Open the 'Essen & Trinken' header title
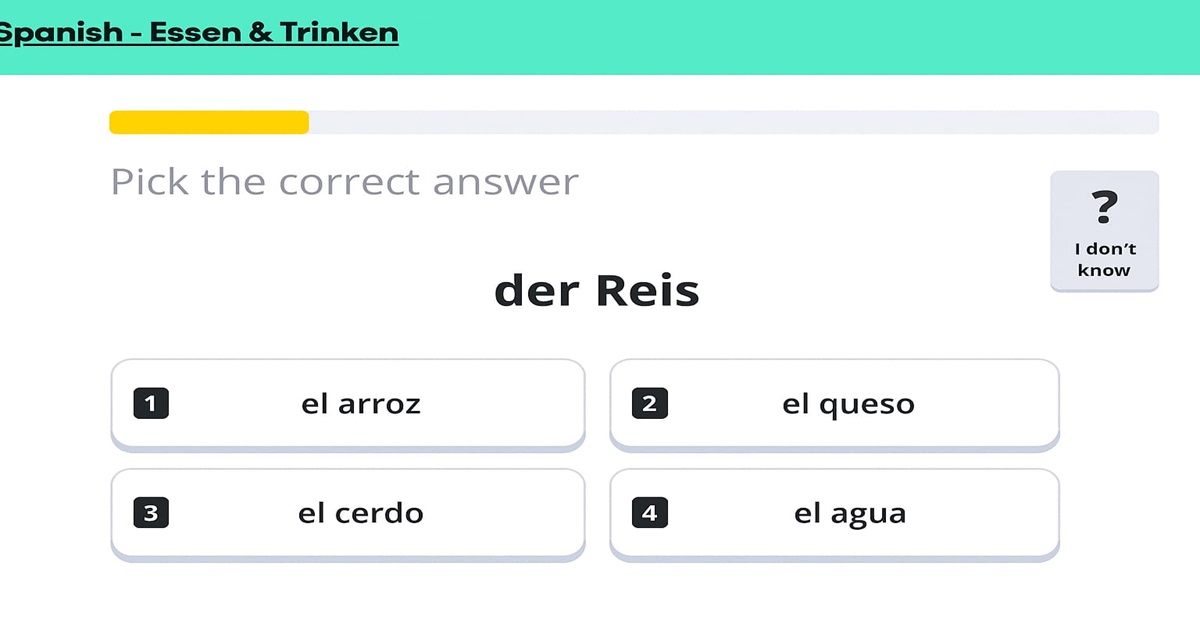Image resolution: width=1200 pixels, height=628 pixels. coord(274,33)
